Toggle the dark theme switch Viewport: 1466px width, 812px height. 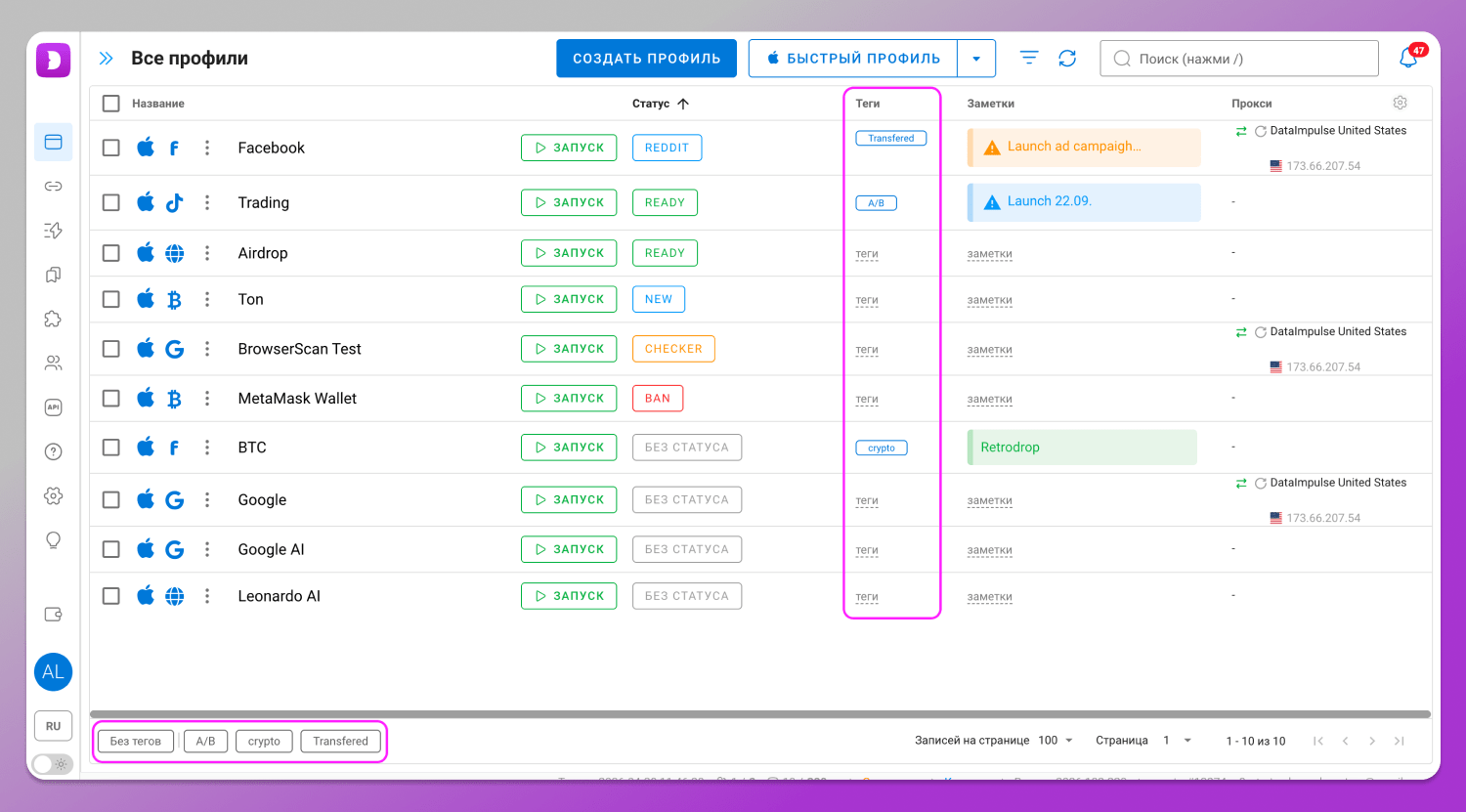(x=52, y=764)
